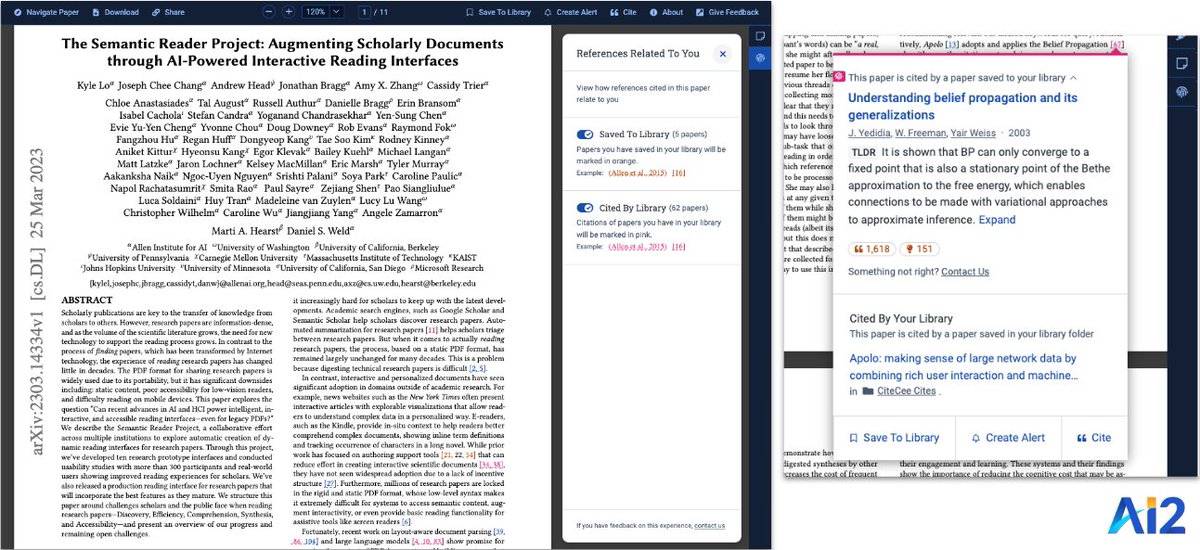Open the Apolo large network data paper link
1200x550 pixels.
962,367
